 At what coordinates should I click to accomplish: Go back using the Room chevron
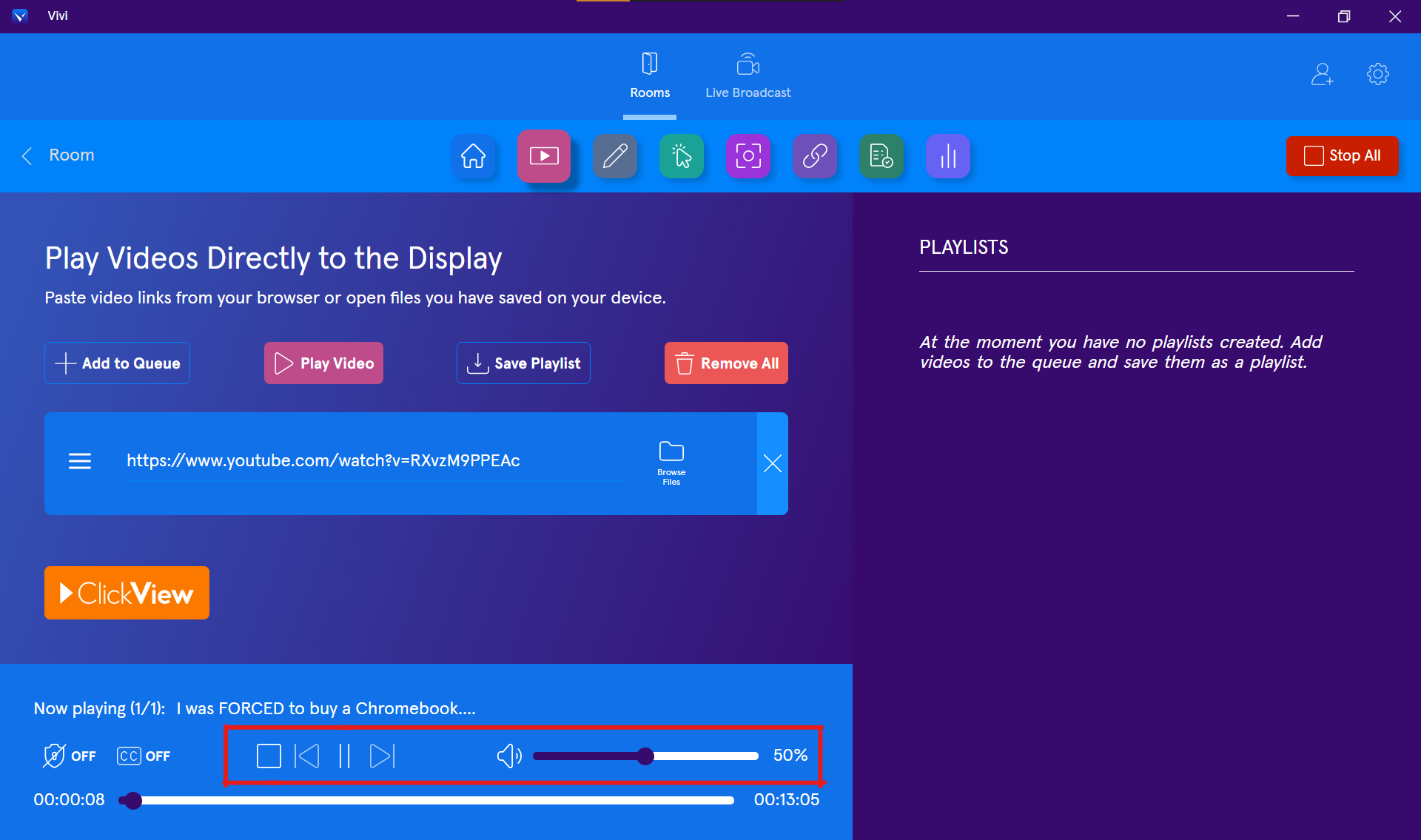[28, 155]
